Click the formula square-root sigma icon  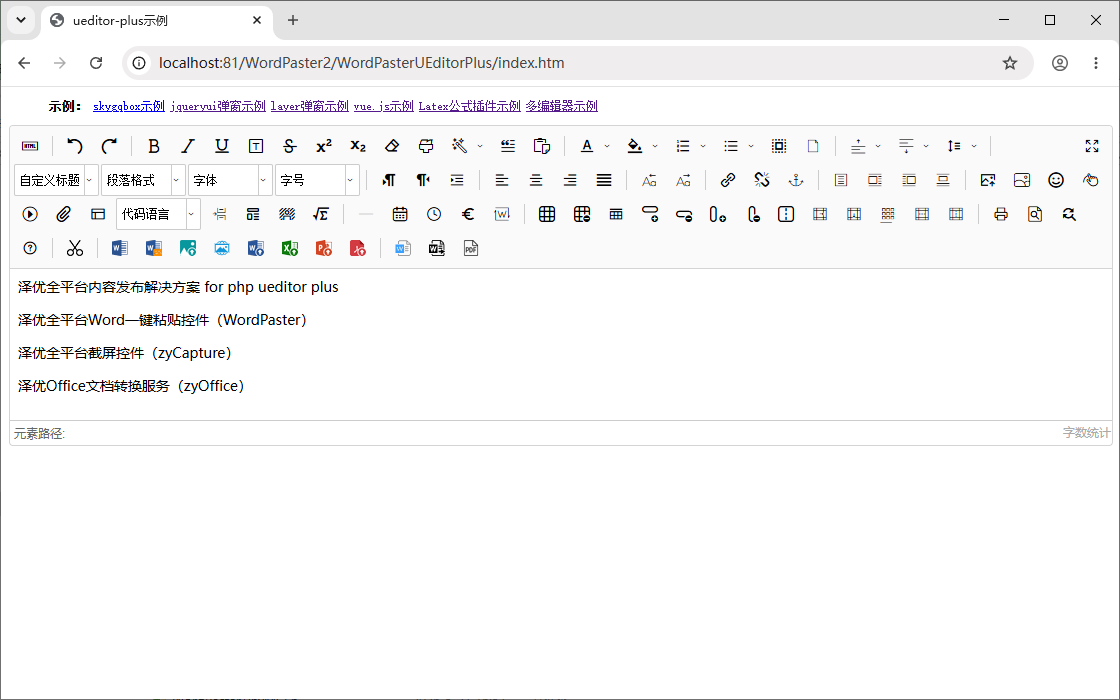click(321, 214)
